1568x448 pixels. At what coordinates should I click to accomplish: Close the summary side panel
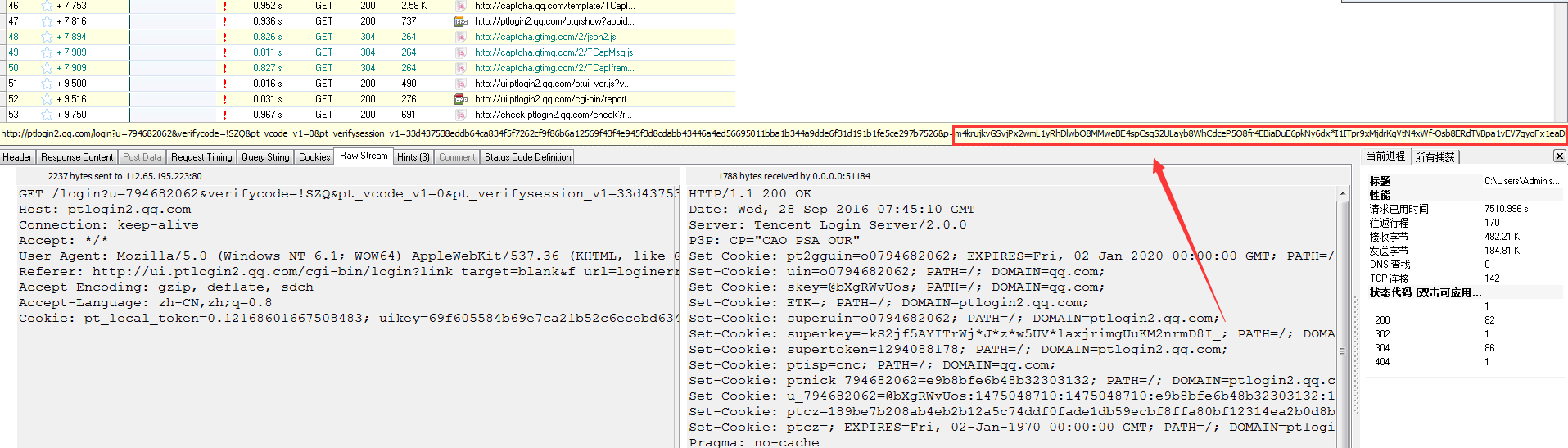pos(1559,156)
